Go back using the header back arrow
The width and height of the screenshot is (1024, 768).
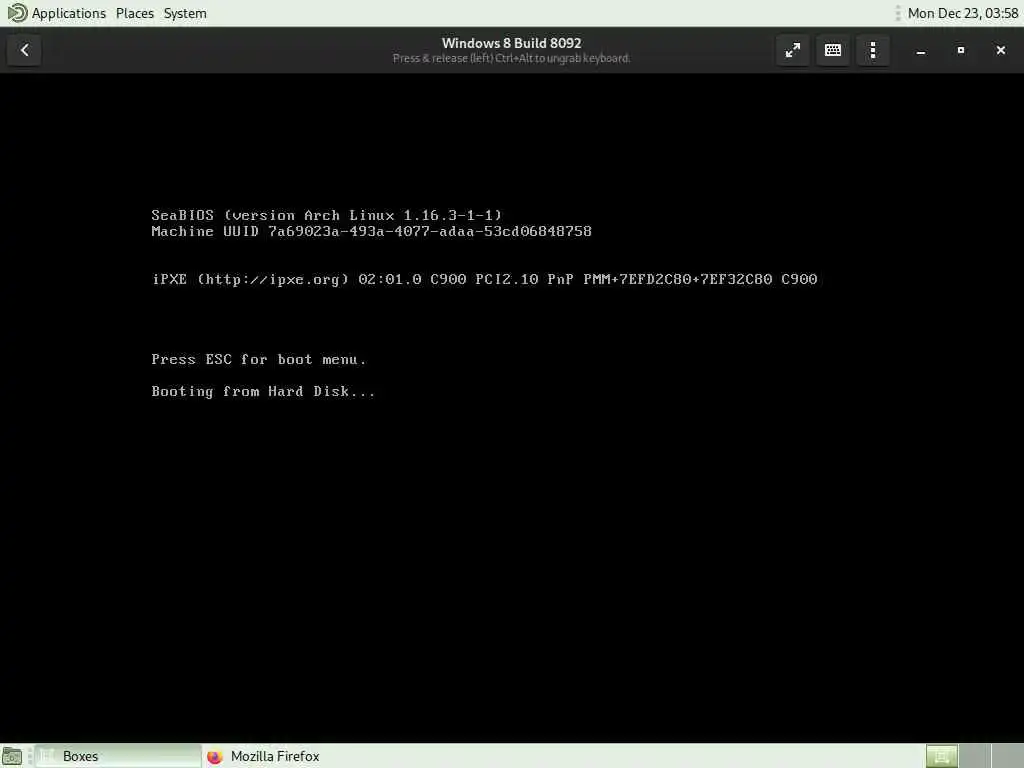tap(25, 50)
